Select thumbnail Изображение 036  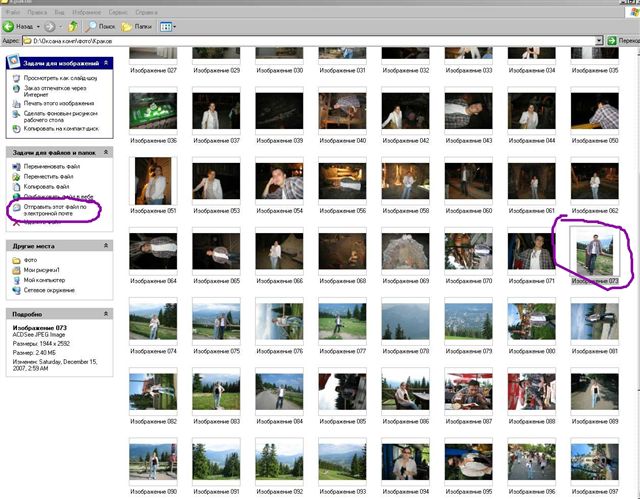(153, 111)
